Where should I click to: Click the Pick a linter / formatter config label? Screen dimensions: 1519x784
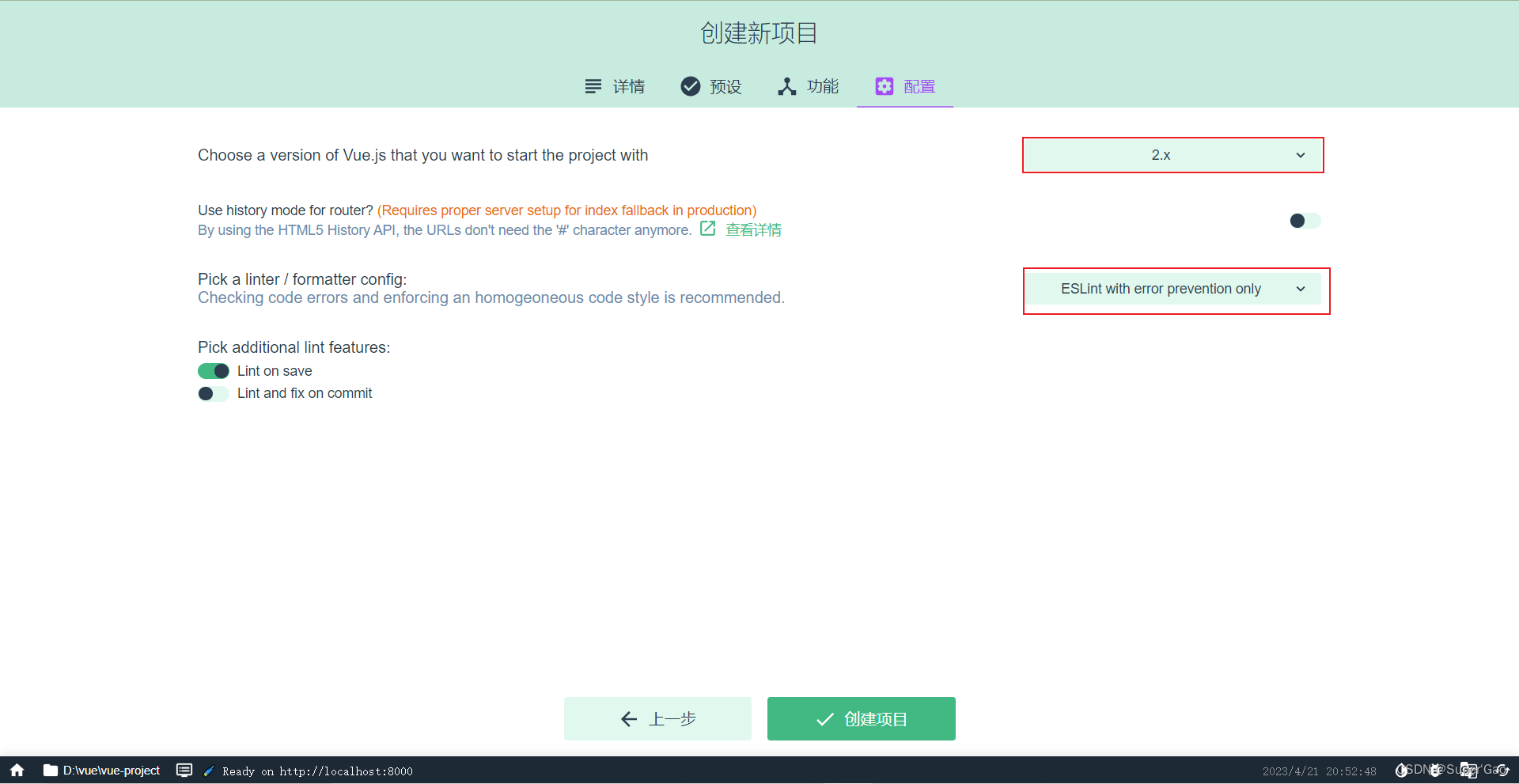coord(302,279)
